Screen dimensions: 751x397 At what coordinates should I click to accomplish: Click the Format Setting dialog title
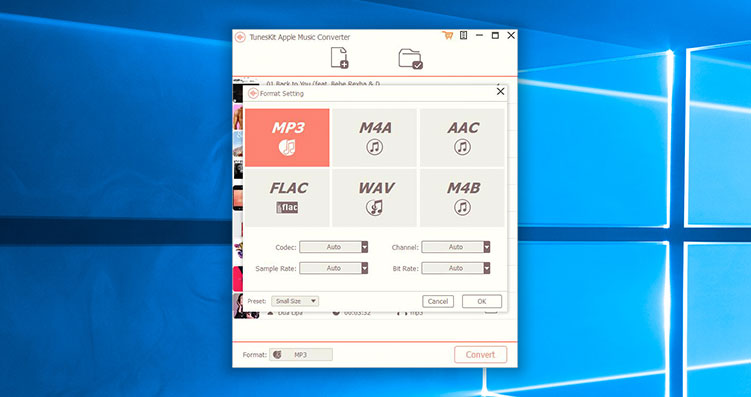(282, 94)
